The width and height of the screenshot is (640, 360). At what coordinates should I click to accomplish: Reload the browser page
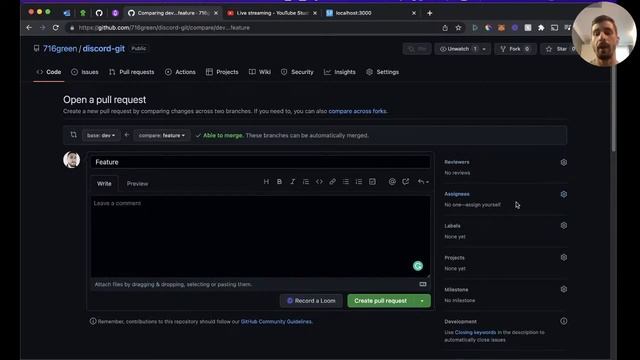[56, 28]
